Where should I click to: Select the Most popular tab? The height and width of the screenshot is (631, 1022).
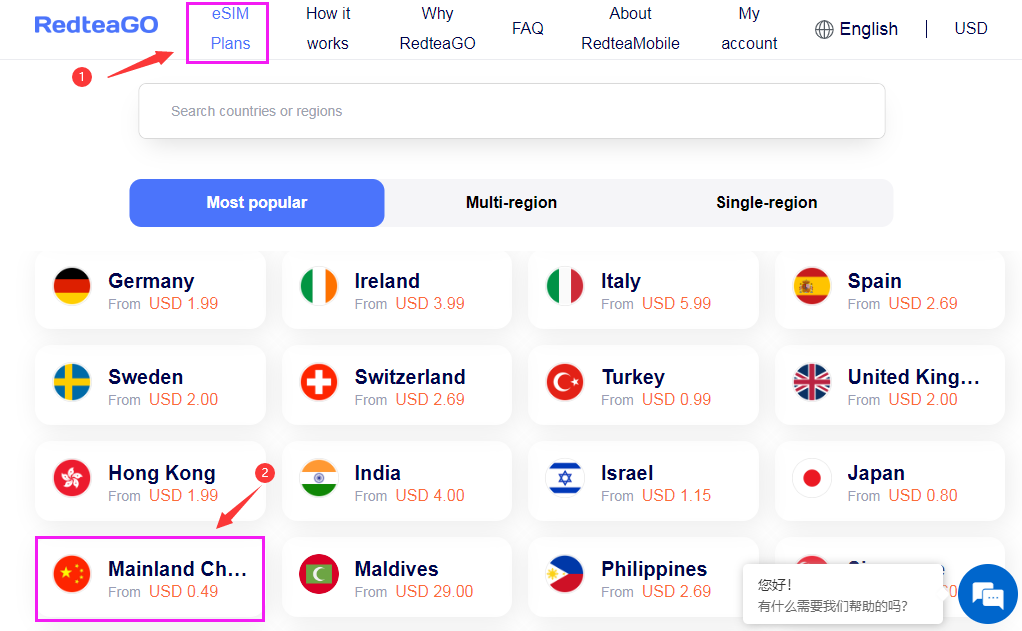click(257, 203)
